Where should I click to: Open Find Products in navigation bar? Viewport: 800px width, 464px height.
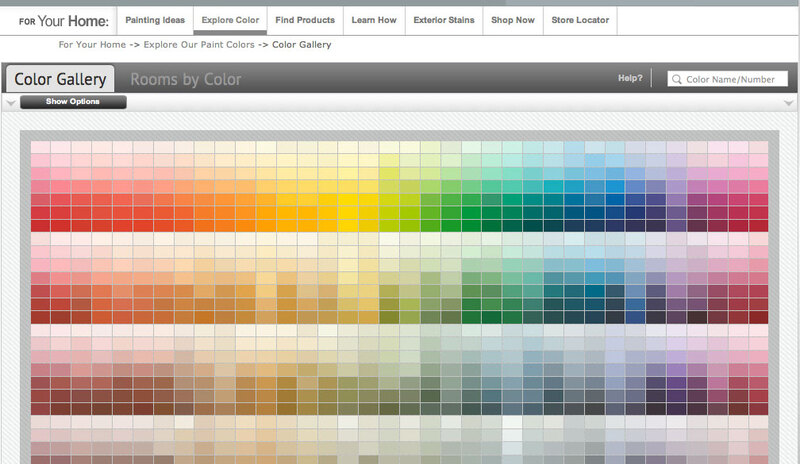[305, 20]
